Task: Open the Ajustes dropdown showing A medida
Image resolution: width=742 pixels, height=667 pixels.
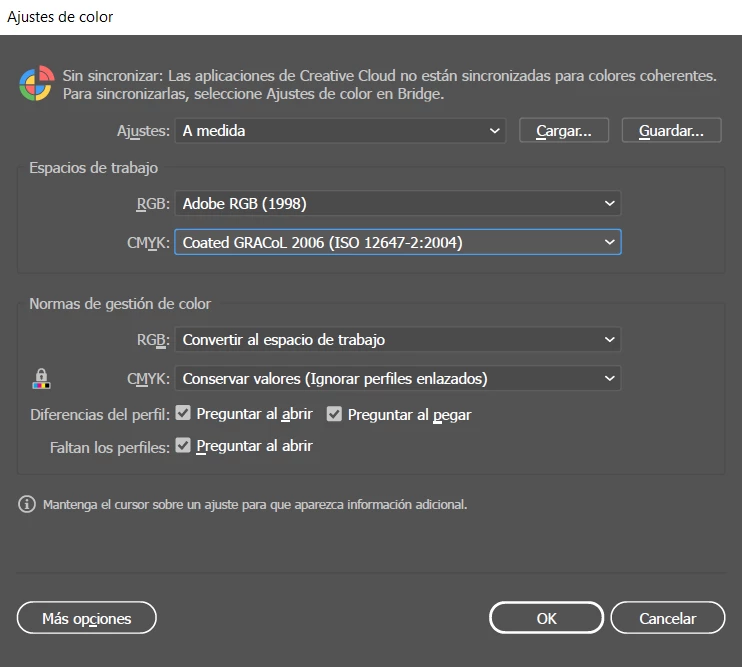Action: click(x=340, y=131)
